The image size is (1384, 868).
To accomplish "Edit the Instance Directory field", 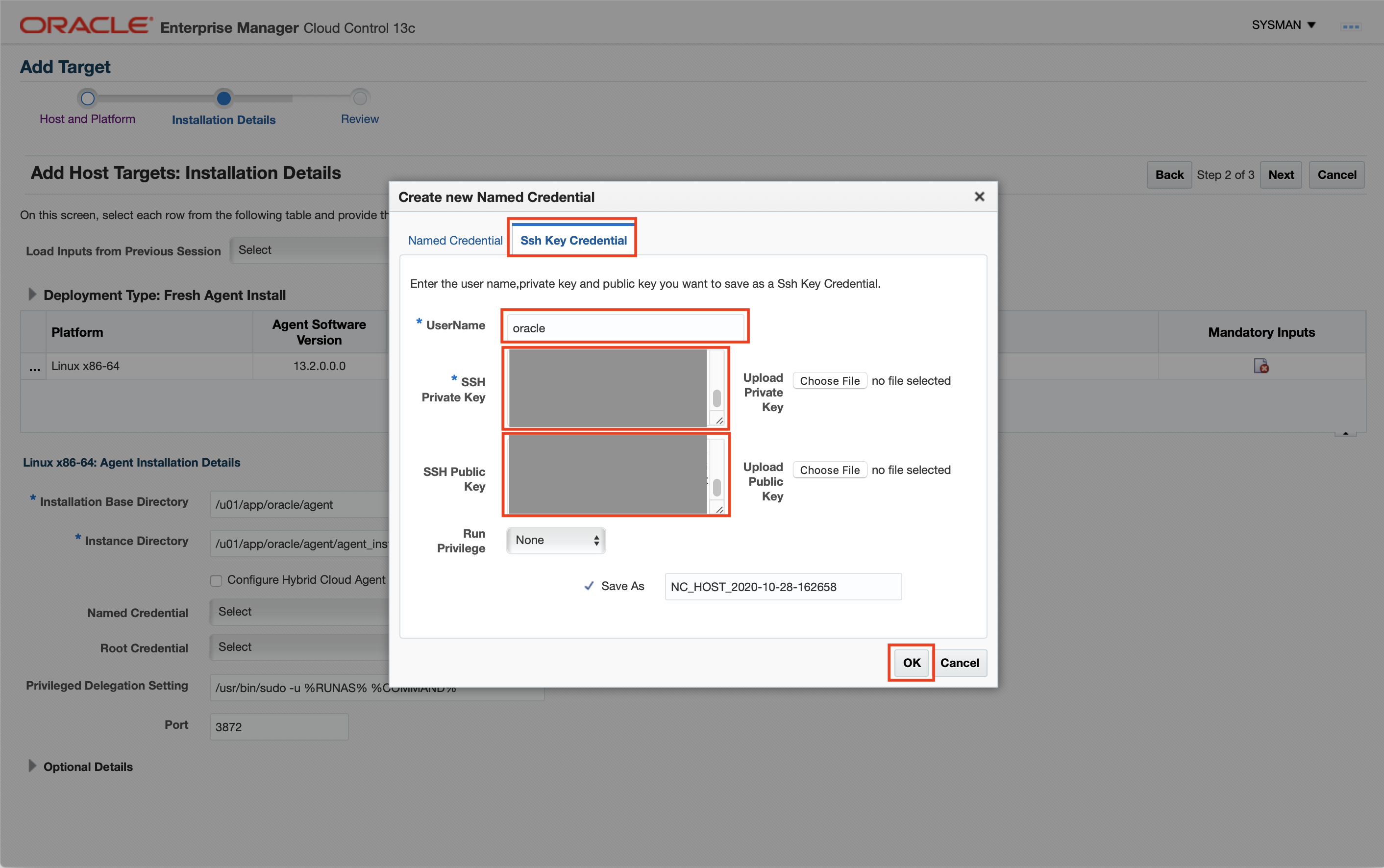I will [299, 543].
